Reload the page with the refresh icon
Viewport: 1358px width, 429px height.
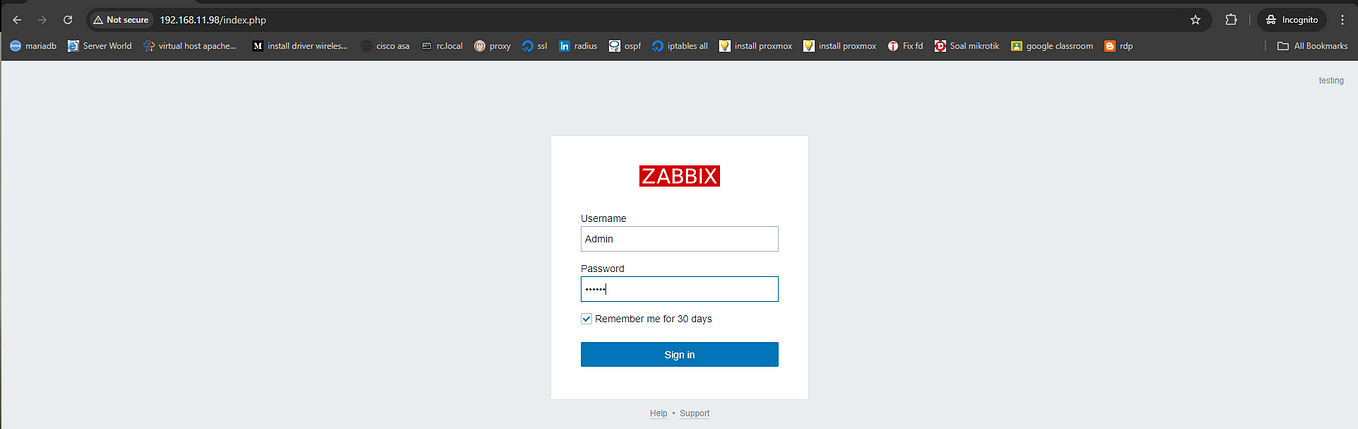[x=67, y=19]
